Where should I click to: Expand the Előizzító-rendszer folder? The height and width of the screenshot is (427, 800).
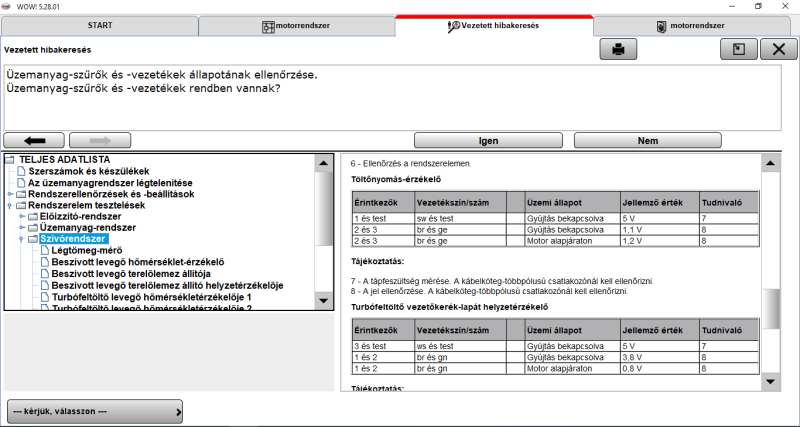pyautogui.click(x=21, y=217)
